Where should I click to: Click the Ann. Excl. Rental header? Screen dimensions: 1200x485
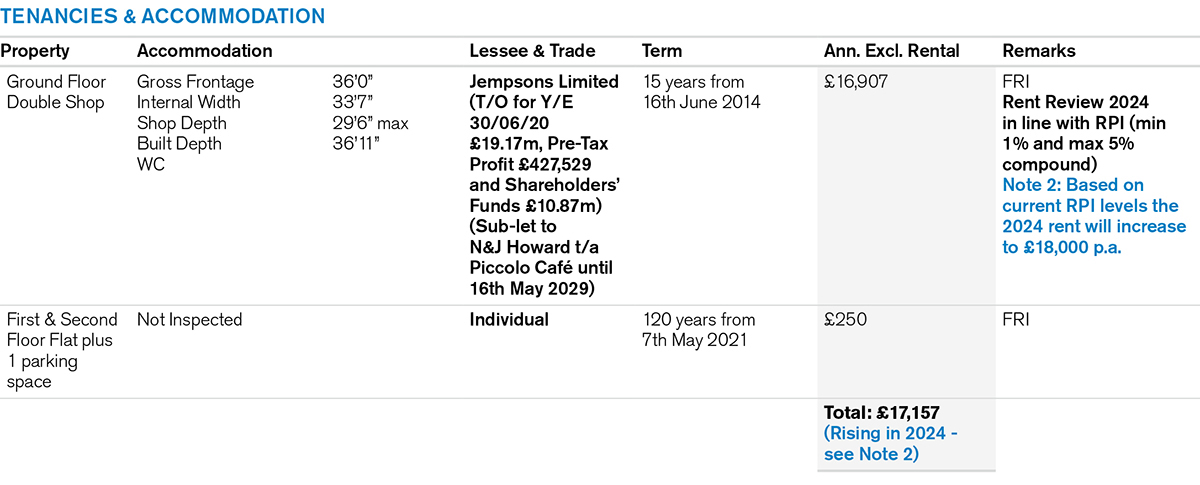[891, 51]
